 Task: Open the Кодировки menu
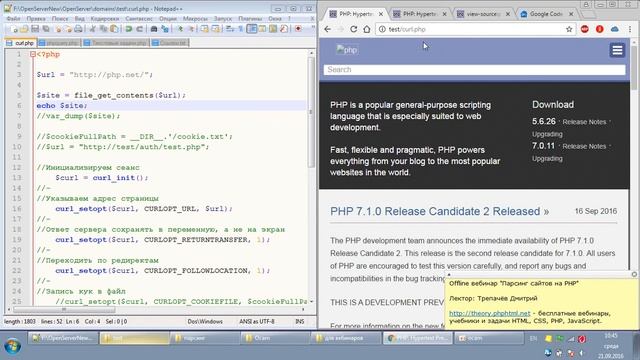[105, 19]
